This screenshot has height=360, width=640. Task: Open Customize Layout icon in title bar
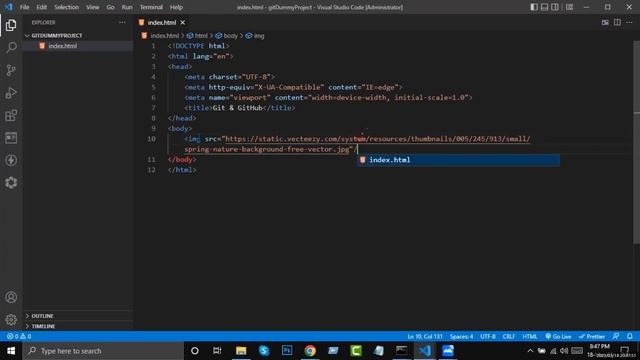pos(569,7)
